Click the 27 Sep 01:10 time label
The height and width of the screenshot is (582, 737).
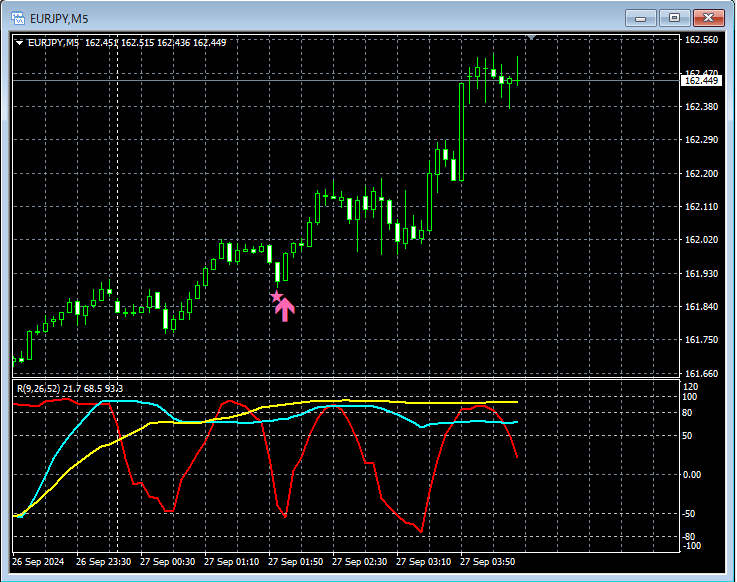(x=231, y=562)
